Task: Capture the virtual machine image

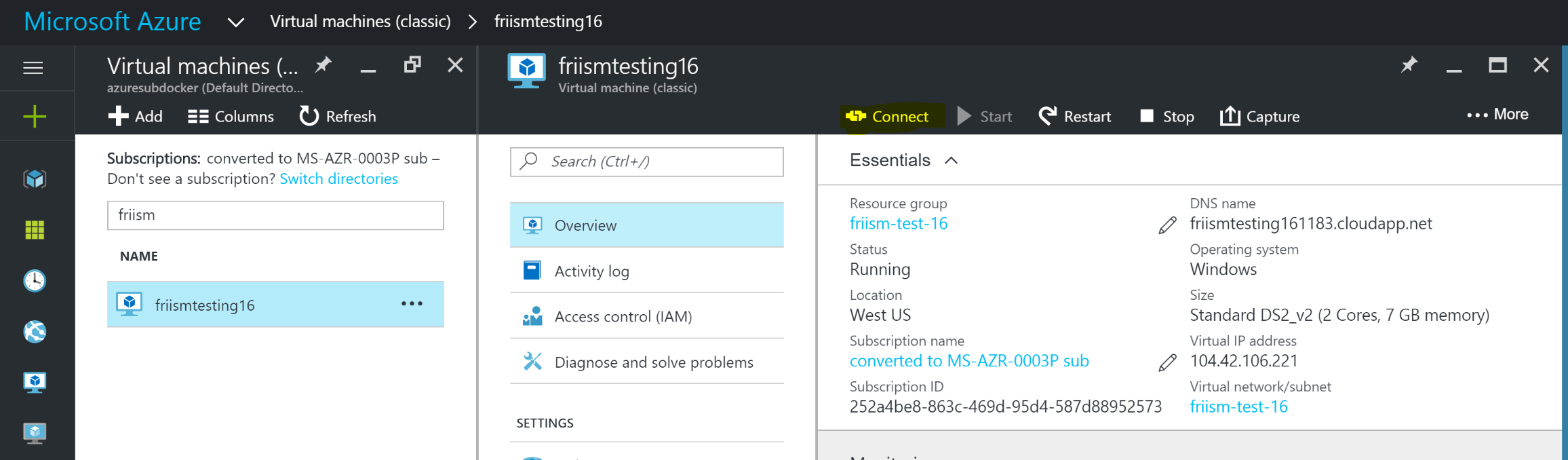Action: pyautogui.click(x=1260, y=117)
